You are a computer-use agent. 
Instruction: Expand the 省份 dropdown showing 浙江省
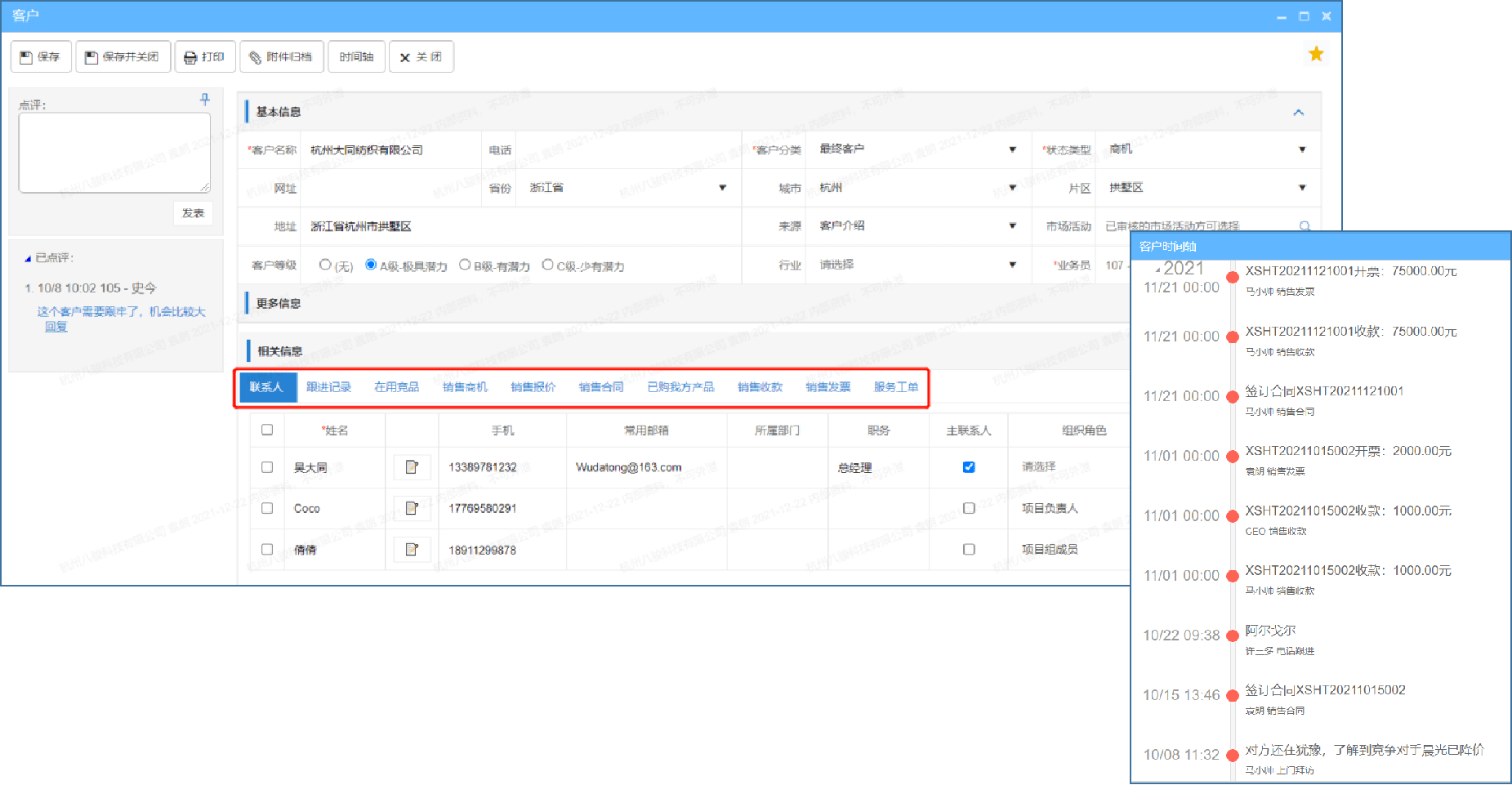722,187
